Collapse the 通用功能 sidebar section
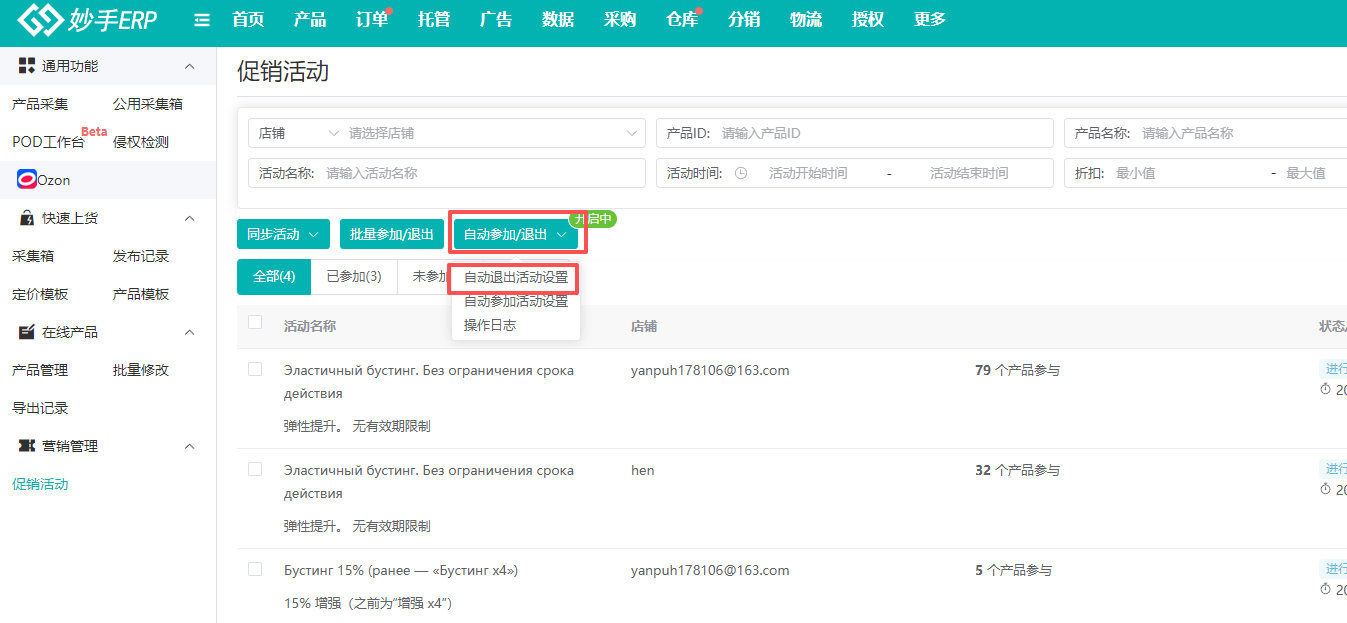 (x=190, y=66)
